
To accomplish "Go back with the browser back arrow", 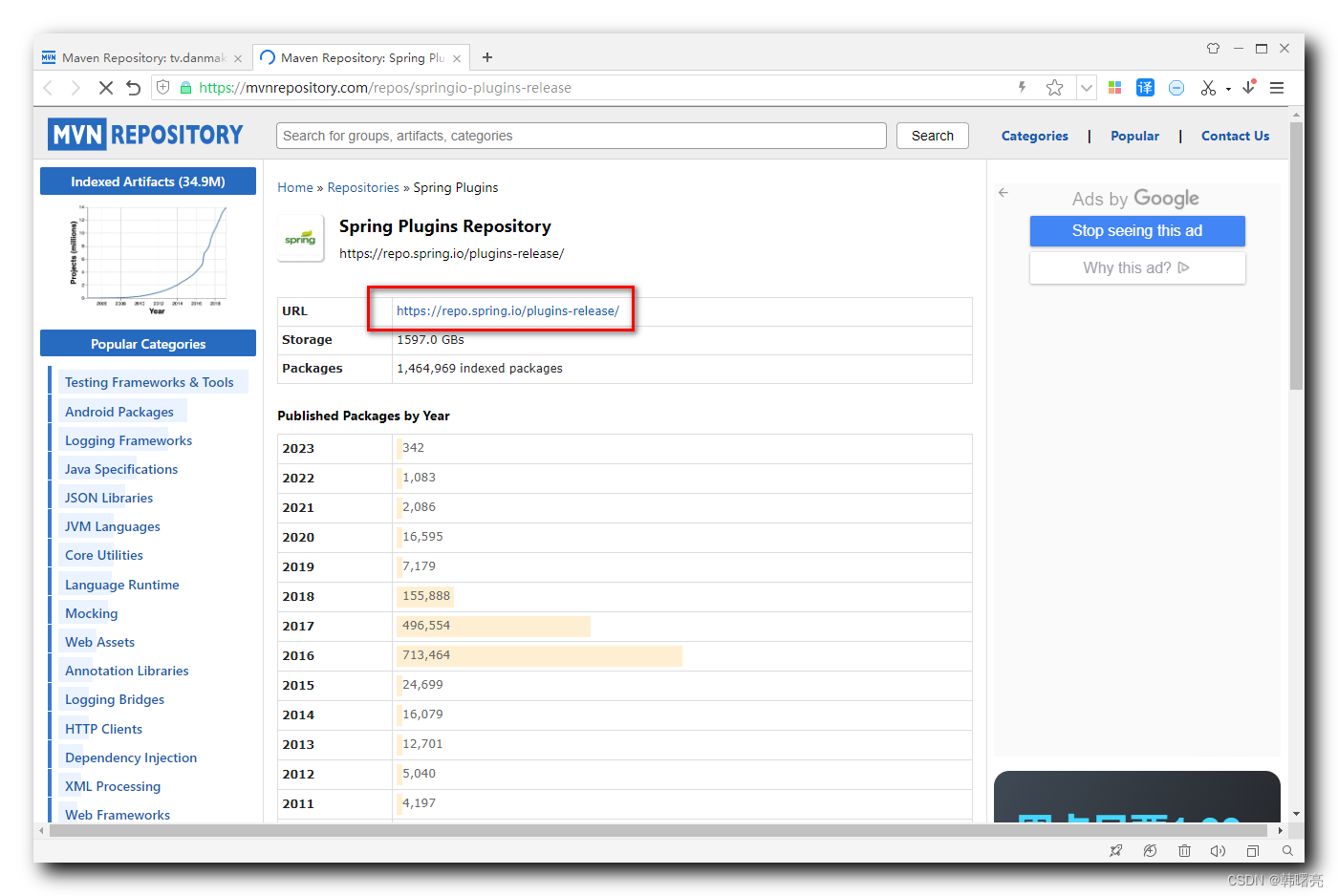I will (49, 88).
